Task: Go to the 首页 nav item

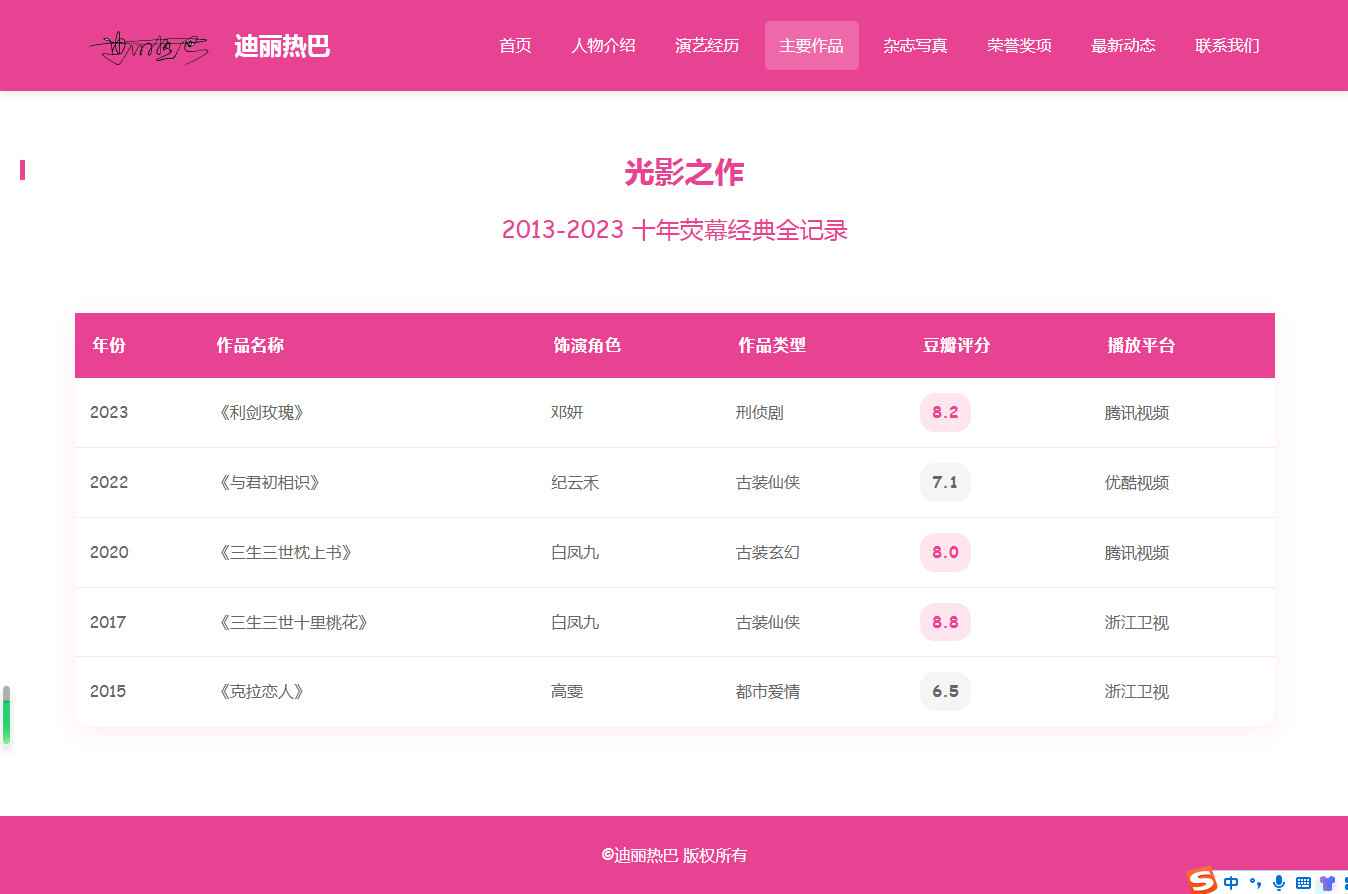Action: coord(515,46)
